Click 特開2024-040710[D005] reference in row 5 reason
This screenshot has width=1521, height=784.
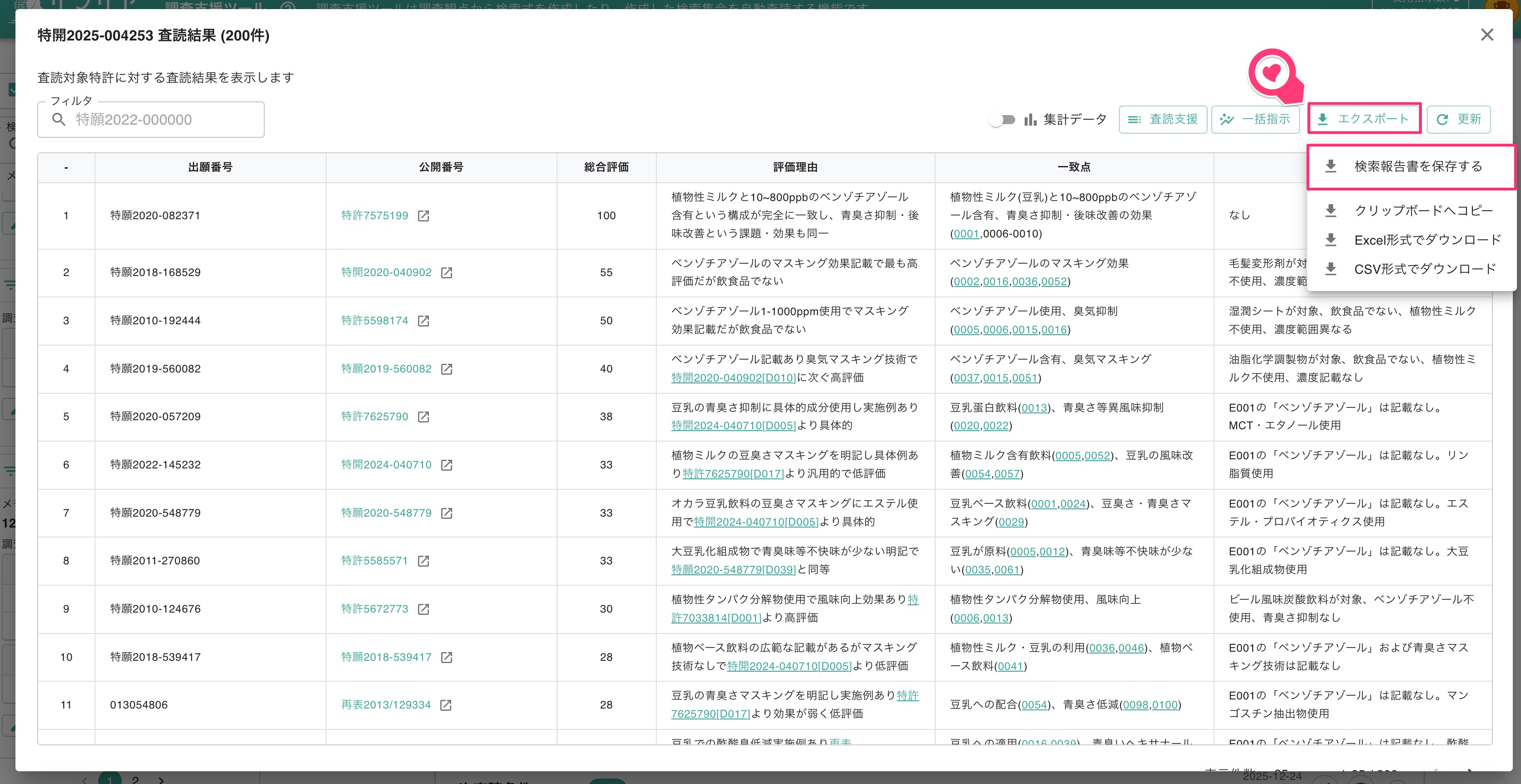(733, 426)
